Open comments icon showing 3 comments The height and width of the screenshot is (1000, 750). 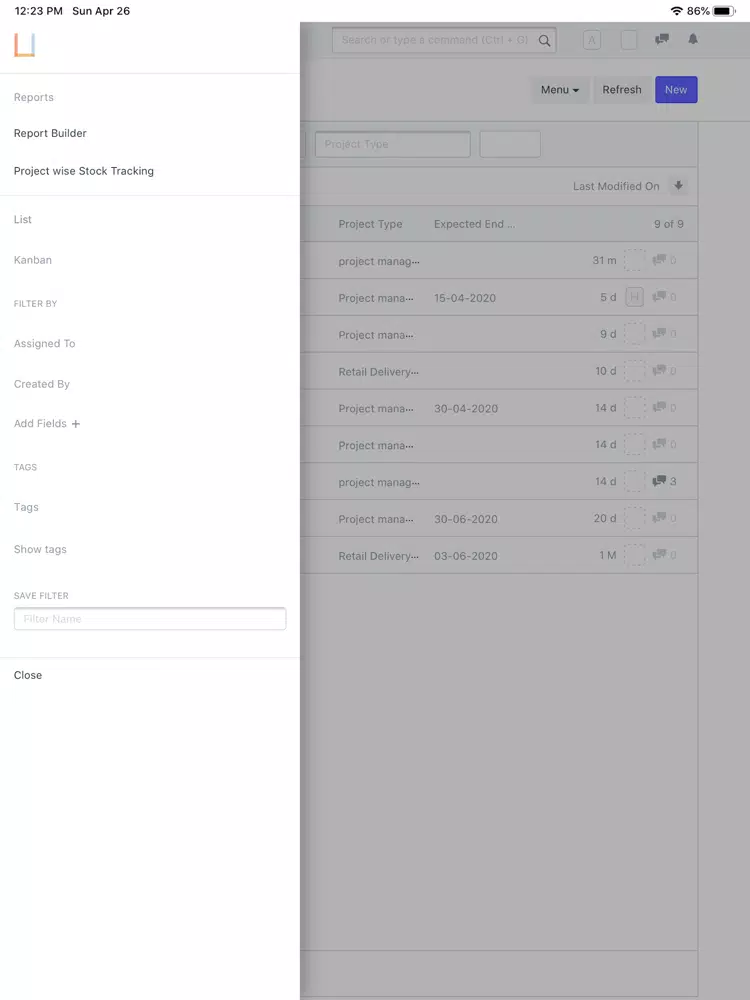tap(659, 480)
